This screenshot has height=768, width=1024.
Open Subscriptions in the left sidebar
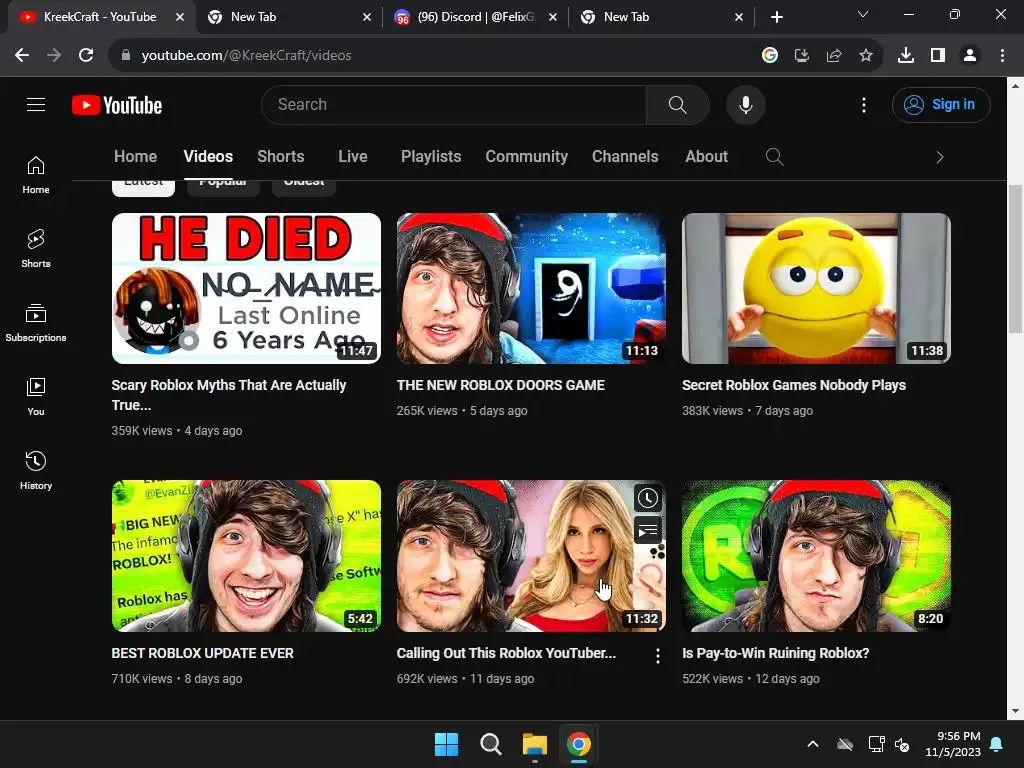pos(36,323)
